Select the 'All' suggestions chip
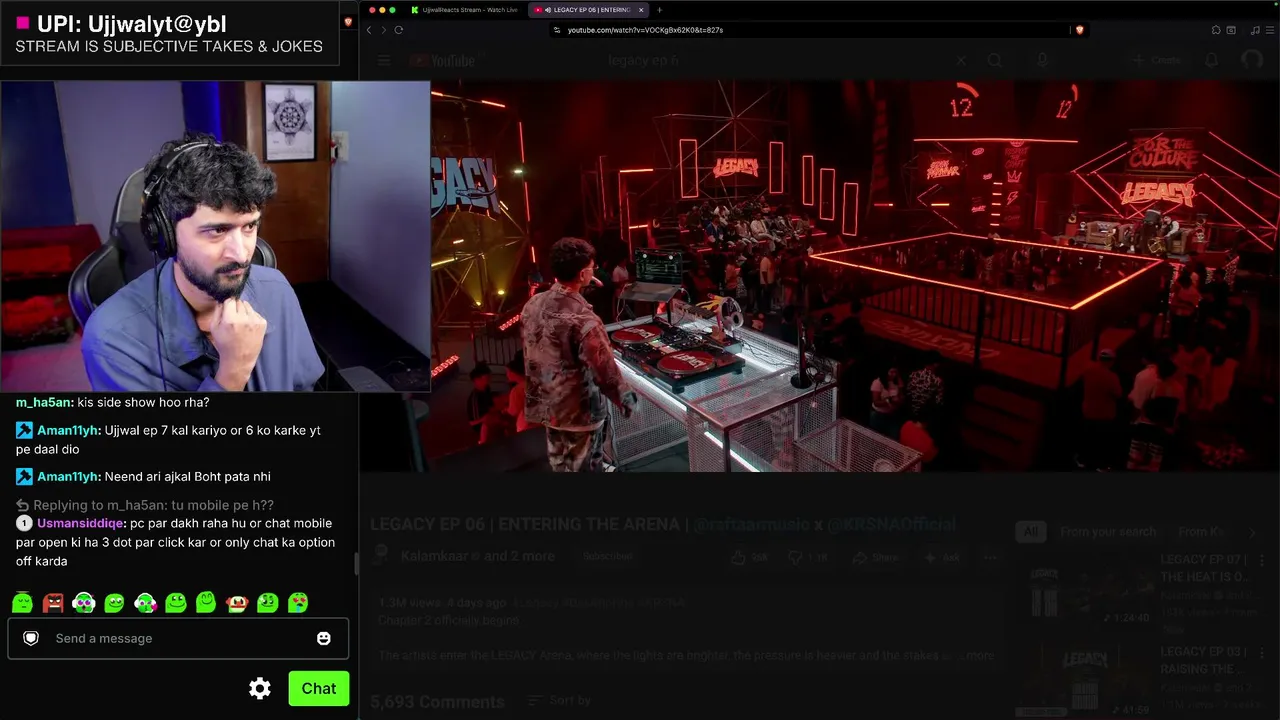Screen dimensions: 1280x720 (x=1031, y=532)
